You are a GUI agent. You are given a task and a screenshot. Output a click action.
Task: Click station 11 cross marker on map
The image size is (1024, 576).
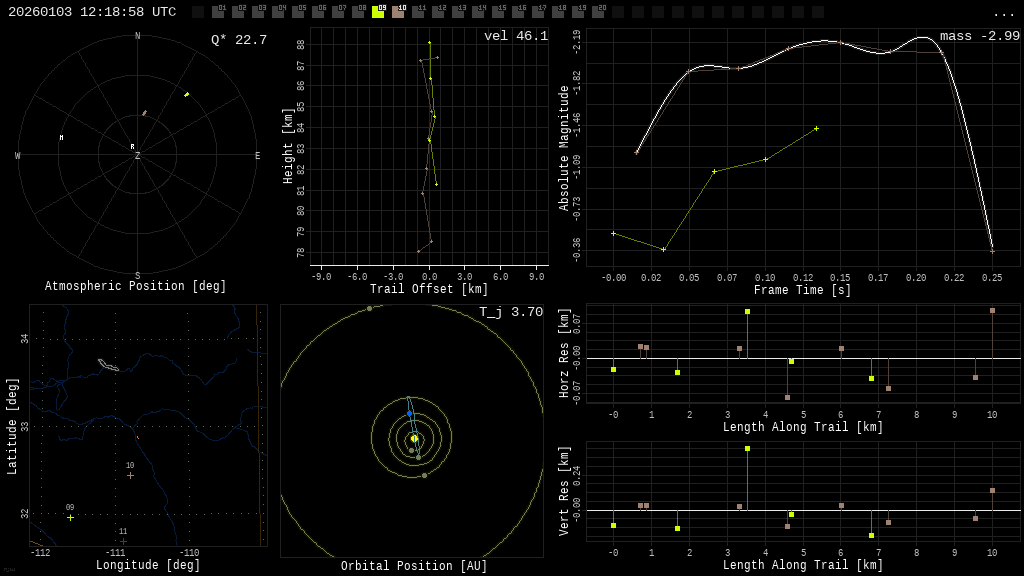tap(123, 541)
